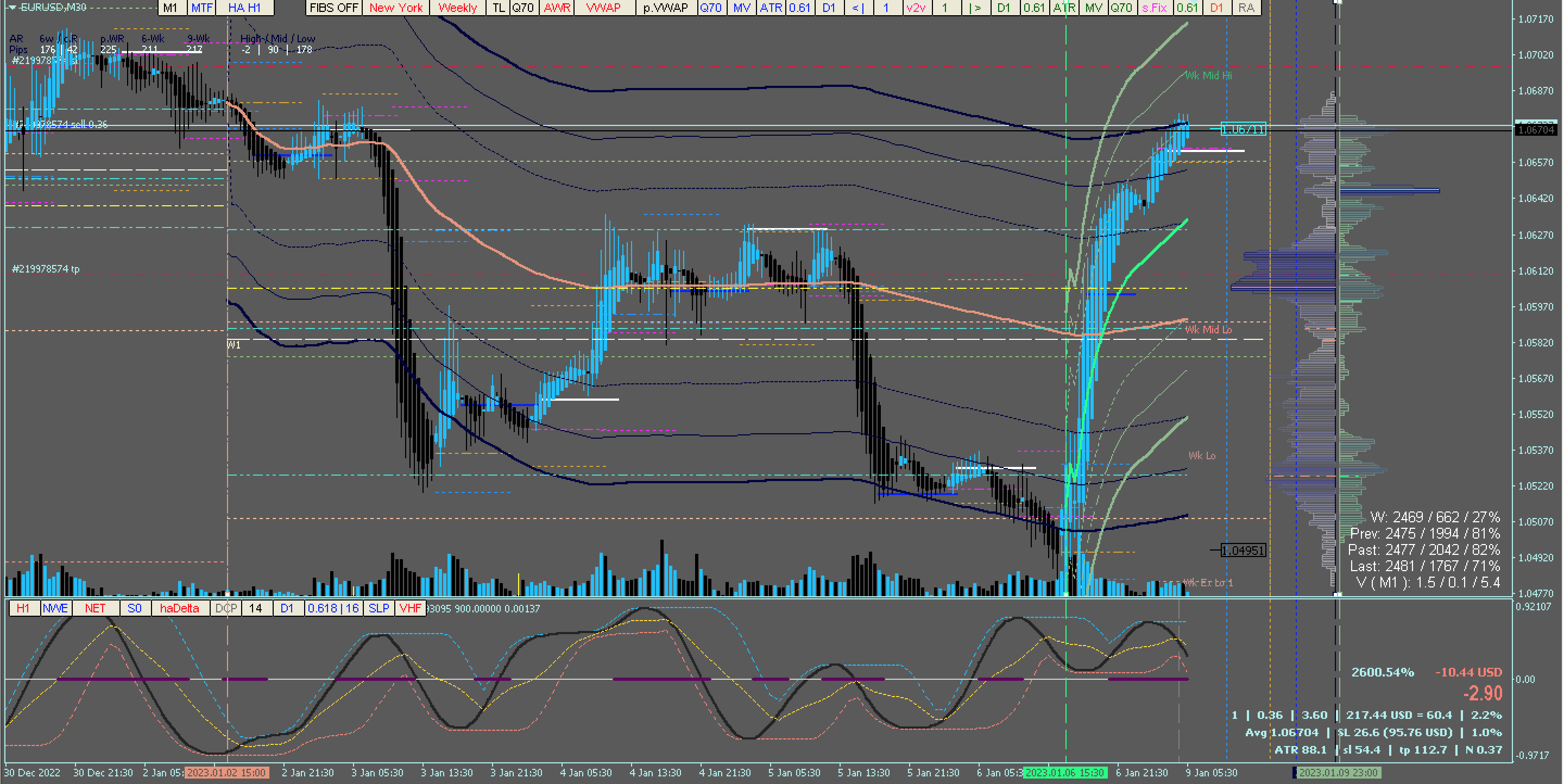The height and width of the screenshot is (784, 1564).
Task: Click the step-forward '|>' button
Action: 974,8
